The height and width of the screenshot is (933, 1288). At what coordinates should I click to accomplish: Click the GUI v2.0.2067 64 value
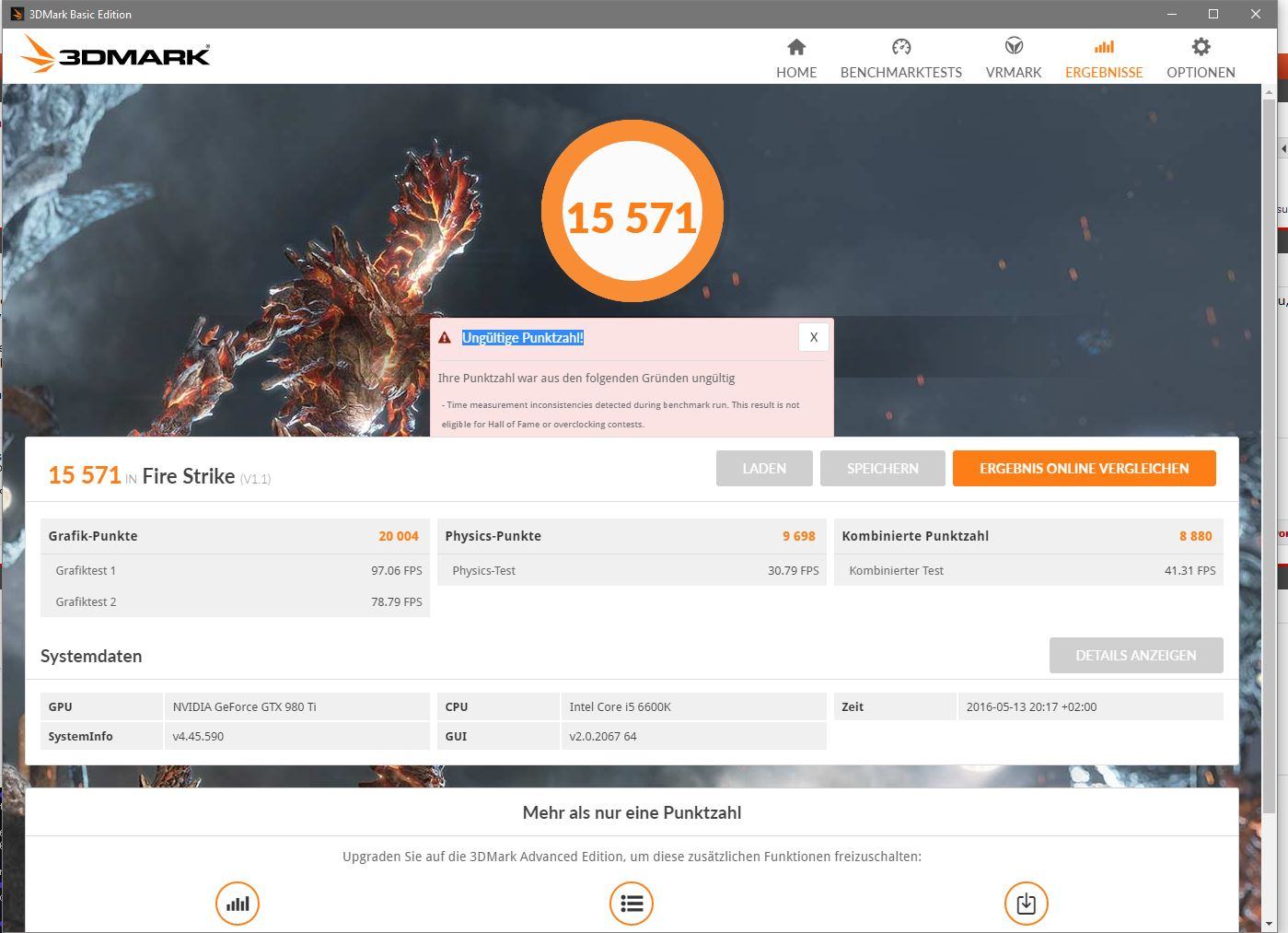tap(602, 736)
